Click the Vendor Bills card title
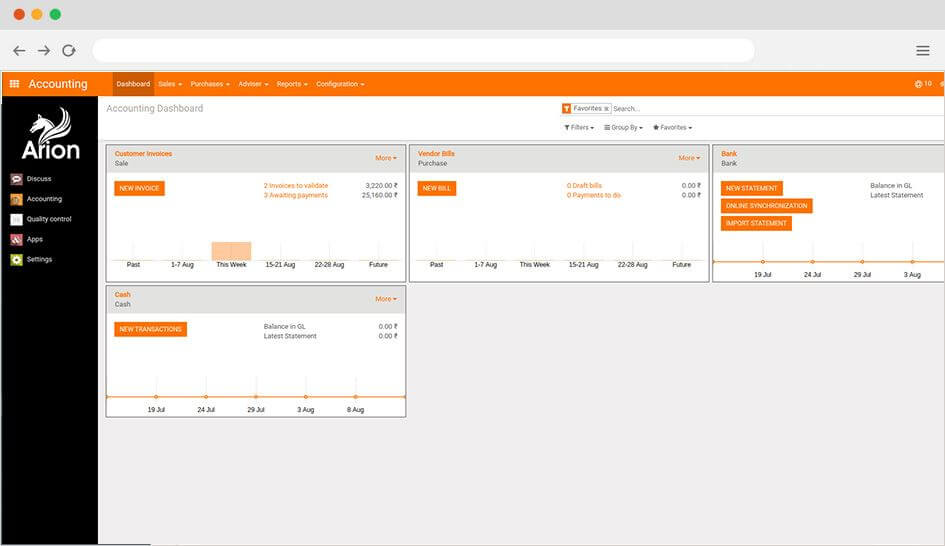This screenshot has height=546, width=945. (436, 154)
